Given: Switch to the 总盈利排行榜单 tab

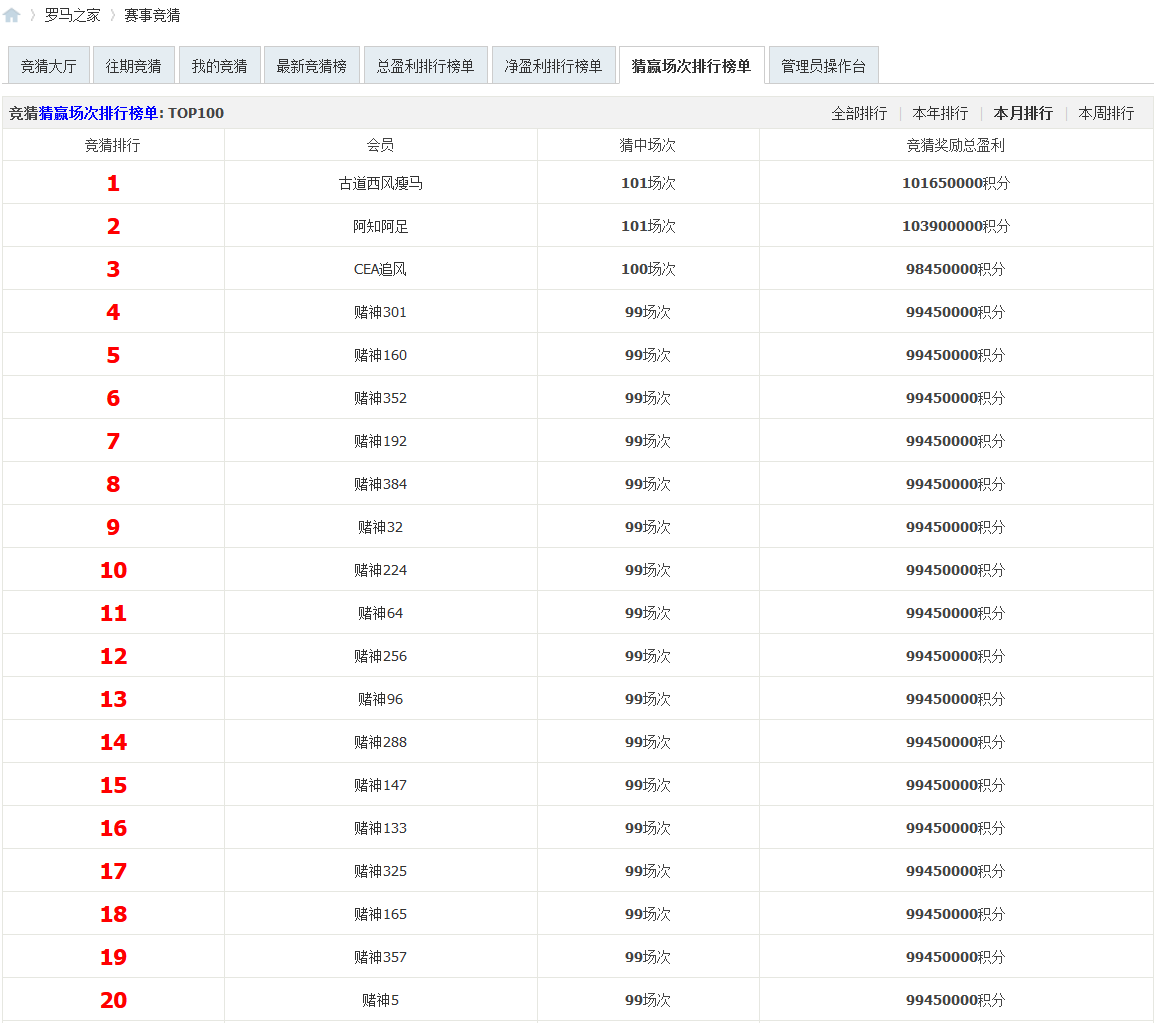Looking at the screenshot, I should pos(425,66).
